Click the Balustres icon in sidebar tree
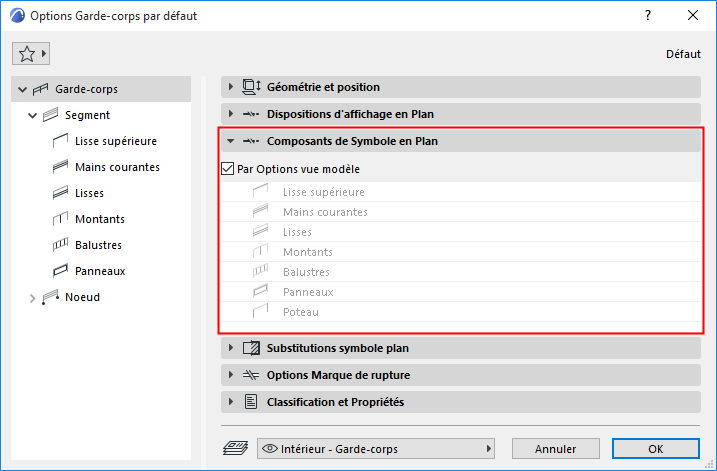The width and height of the screenshot is (717, 471). (x=59, y=245)
